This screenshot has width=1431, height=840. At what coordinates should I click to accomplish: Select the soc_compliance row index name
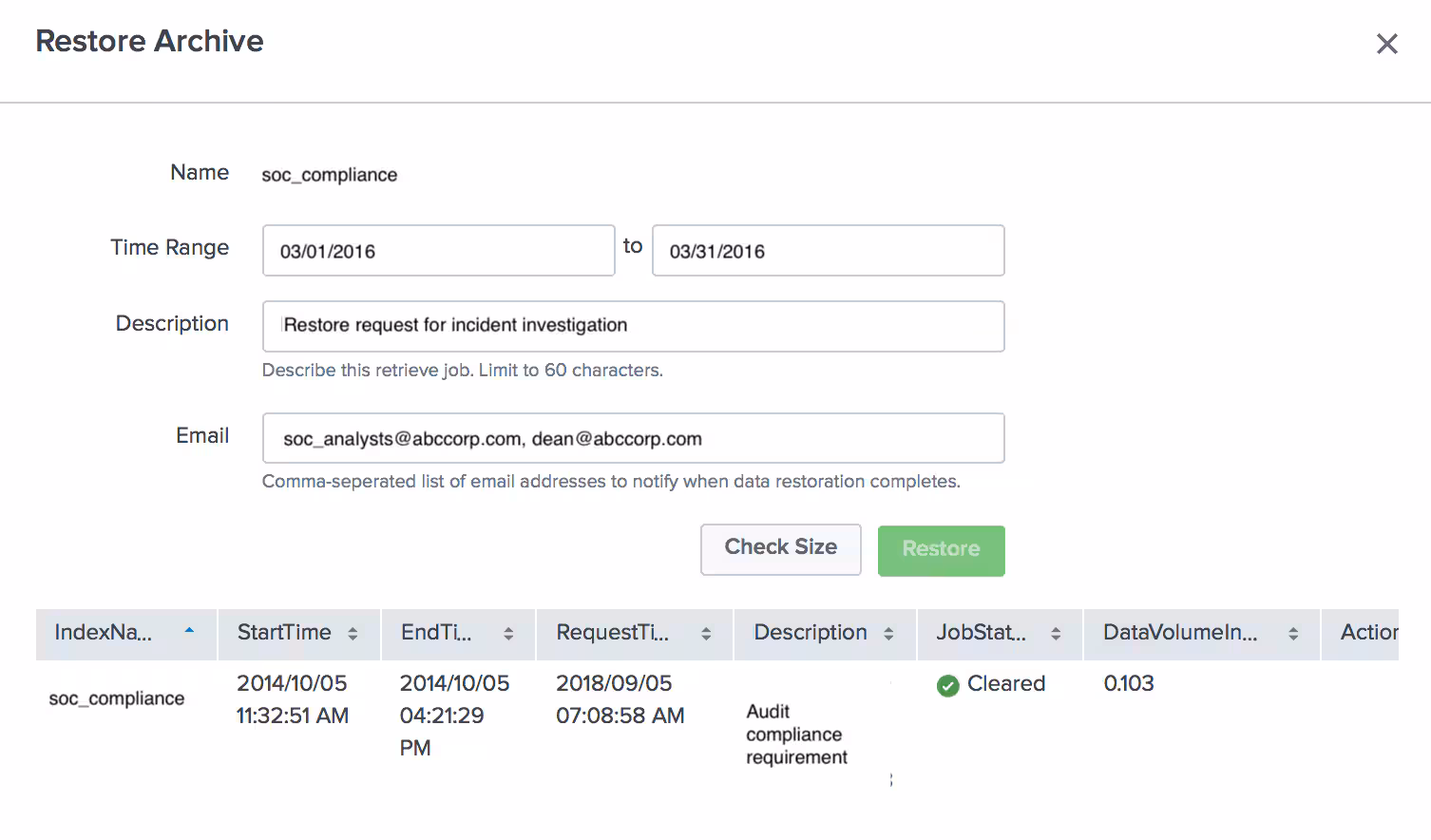point(117,698)
